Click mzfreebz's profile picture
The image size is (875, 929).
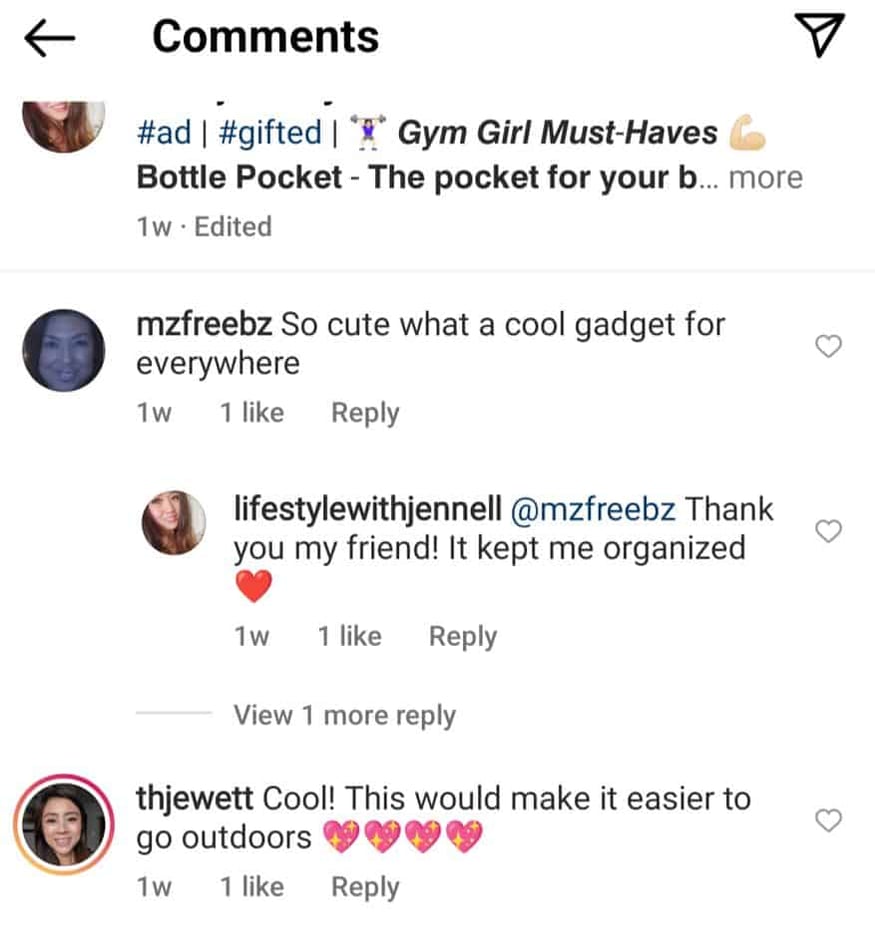point(62,347)
